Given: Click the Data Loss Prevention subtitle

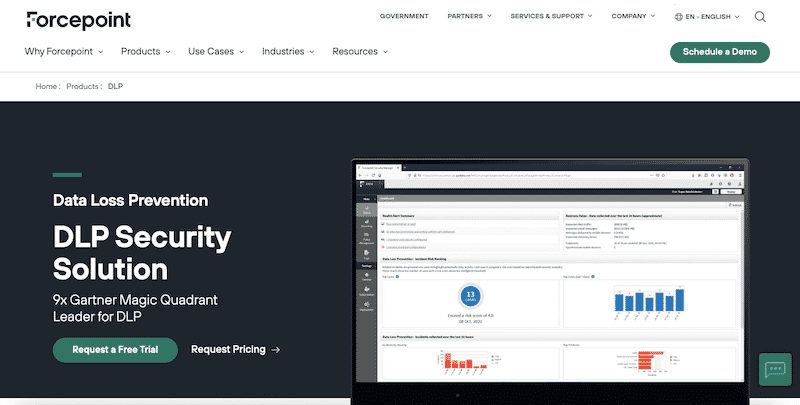Looking at the screenshot, I should 131,200.
